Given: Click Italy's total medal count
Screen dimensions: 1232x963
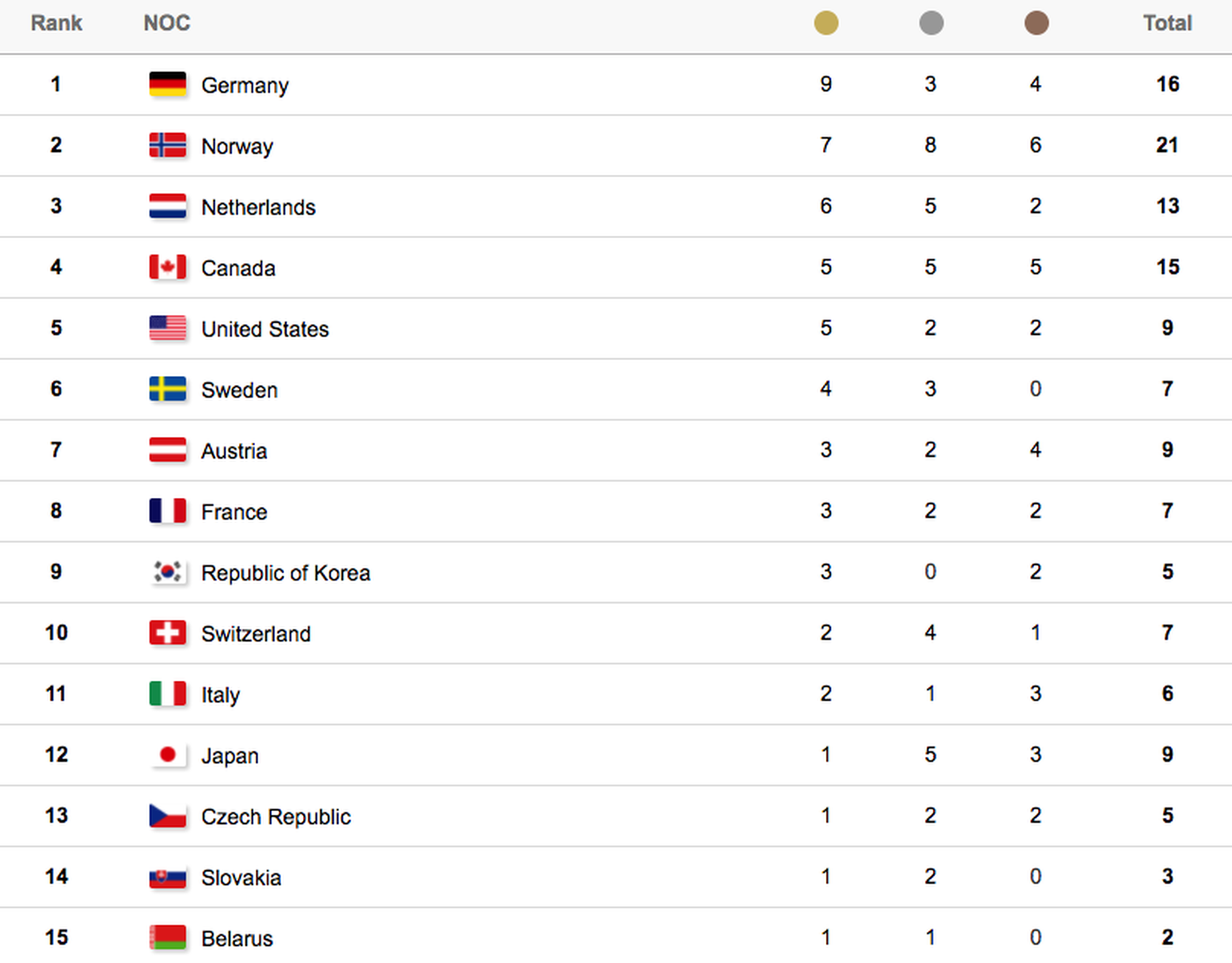Looking at the screenshot, I should point(1168,694).
